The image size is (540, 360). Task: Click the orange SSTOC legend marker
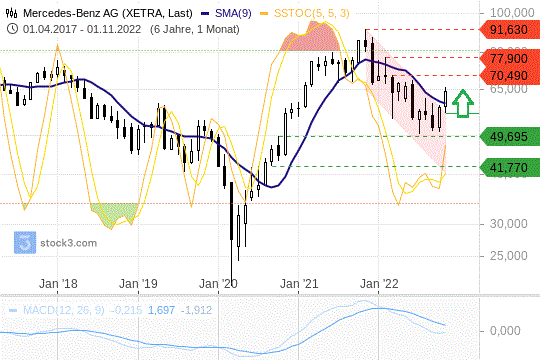[264, 14]
